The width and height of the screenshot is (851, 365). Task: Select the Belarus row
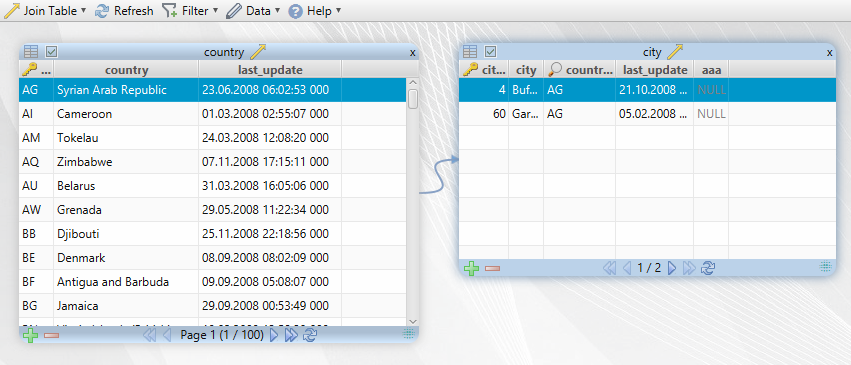coord(212,185)
